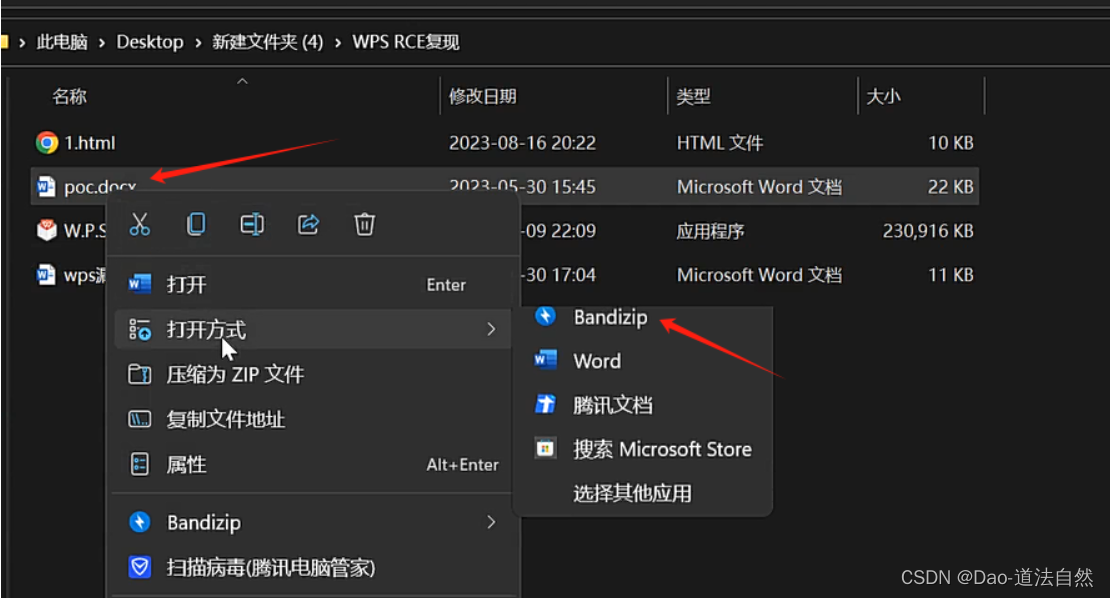
Task: Click the 复制文件地址 path icon
Action: [x=139, y=420]
